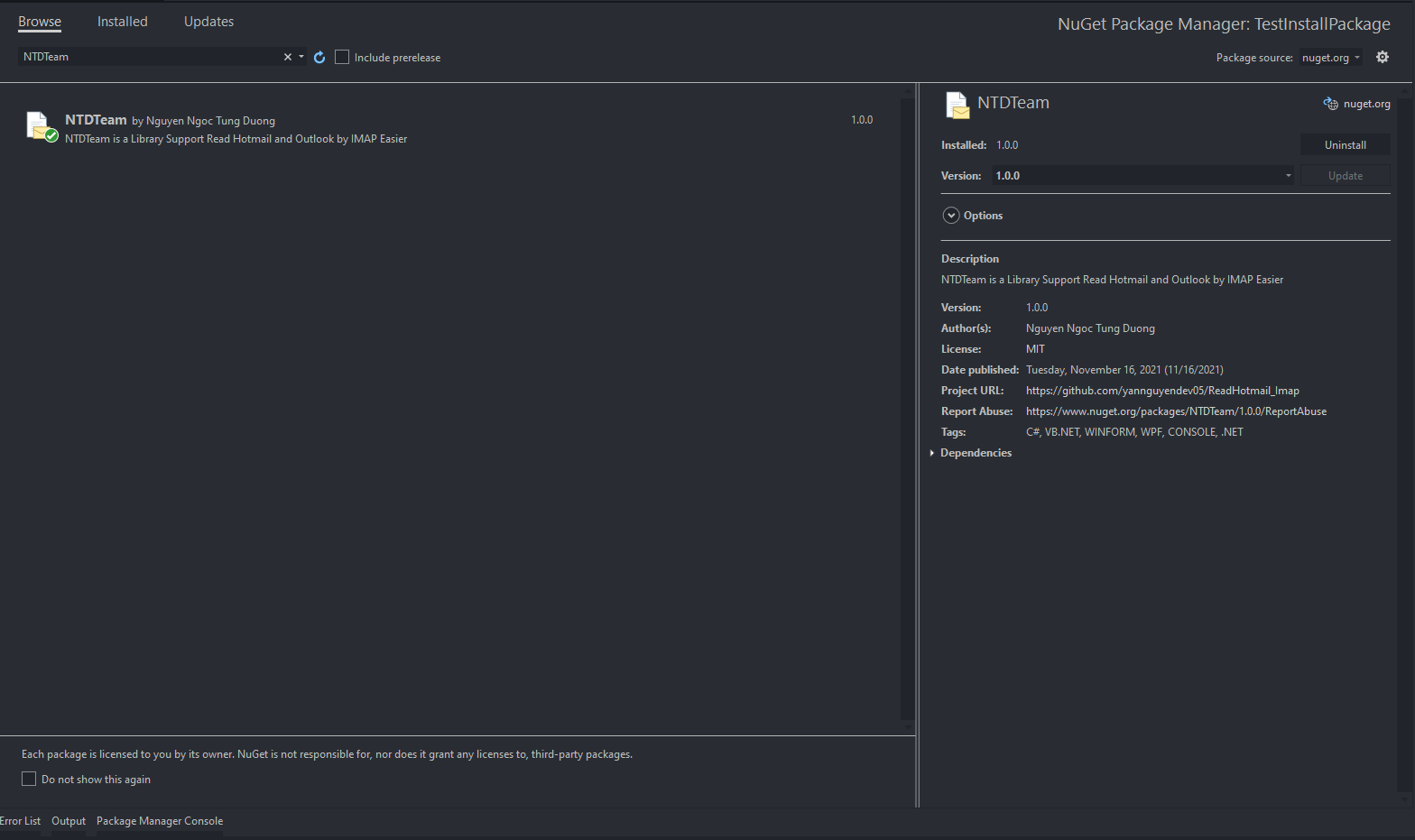Image resolution: width=1415 pixels, height=840 pixels.
Task: Open the Output tab
Action: [x=69, y=821]
